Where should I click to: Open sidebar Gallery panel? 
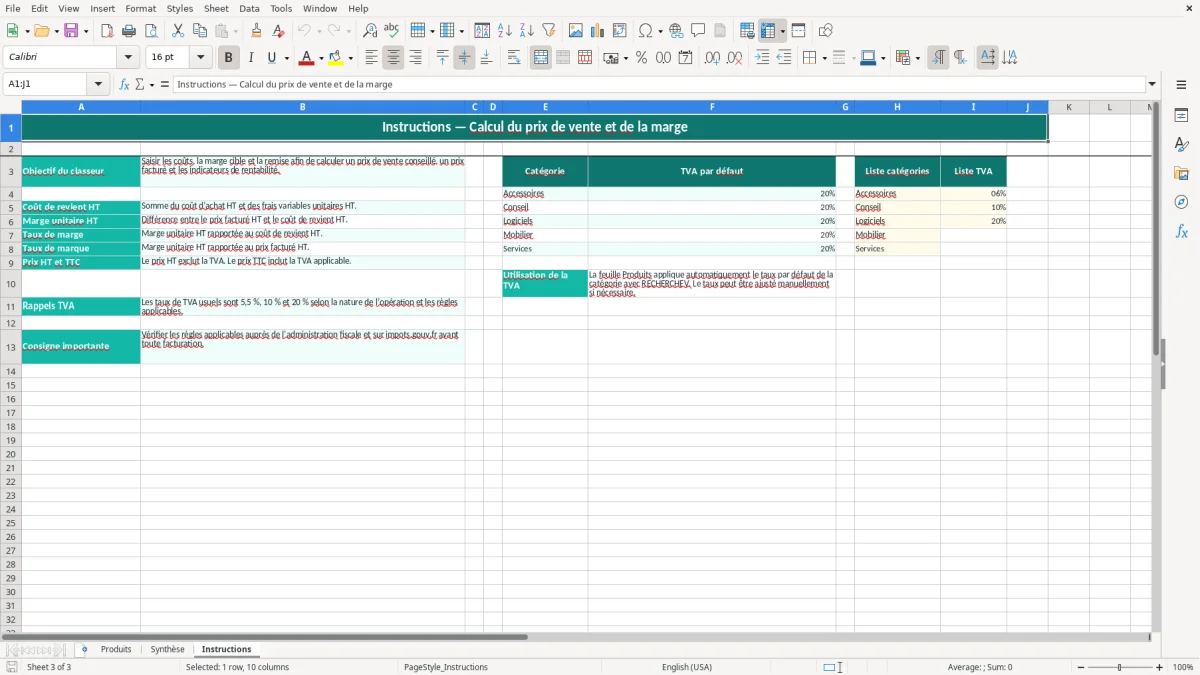(1181, 174)
